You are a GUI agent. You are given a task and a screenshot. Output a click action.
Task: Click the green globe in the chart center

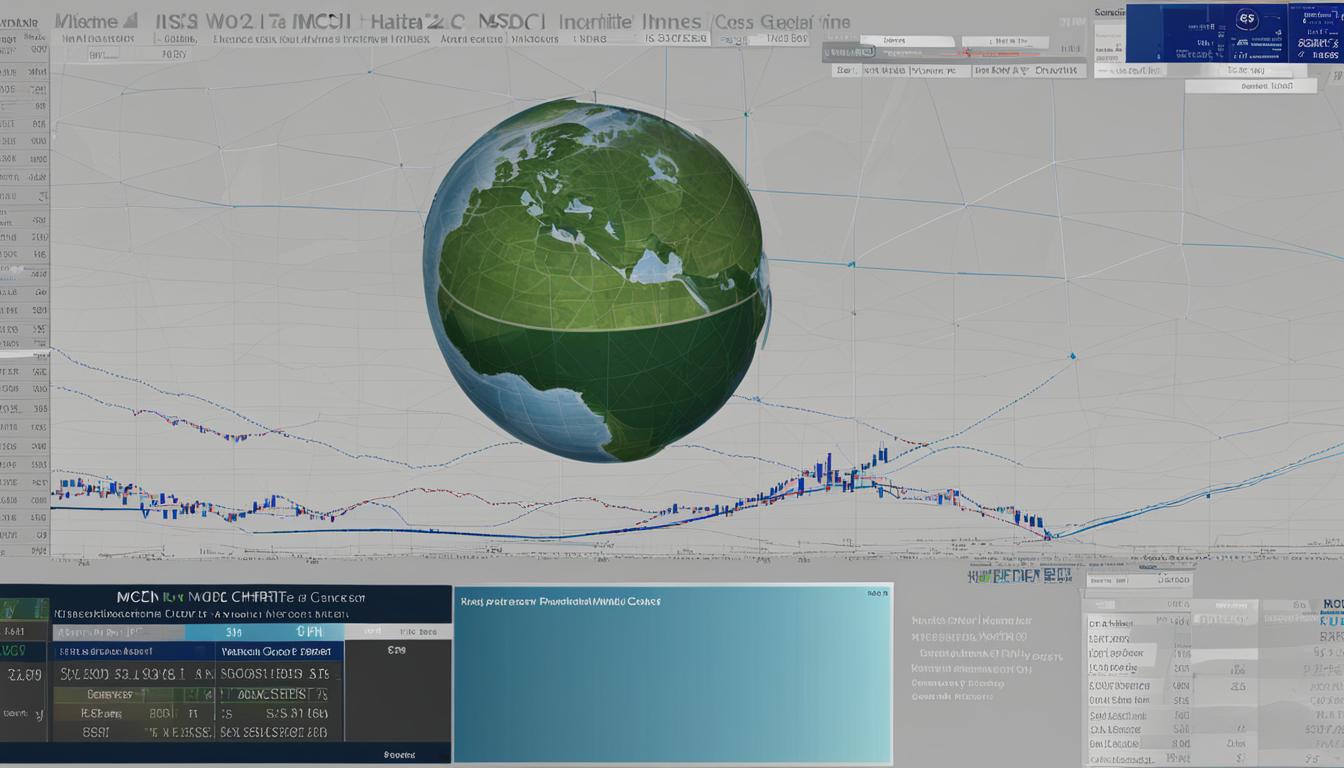coord(596,280)
